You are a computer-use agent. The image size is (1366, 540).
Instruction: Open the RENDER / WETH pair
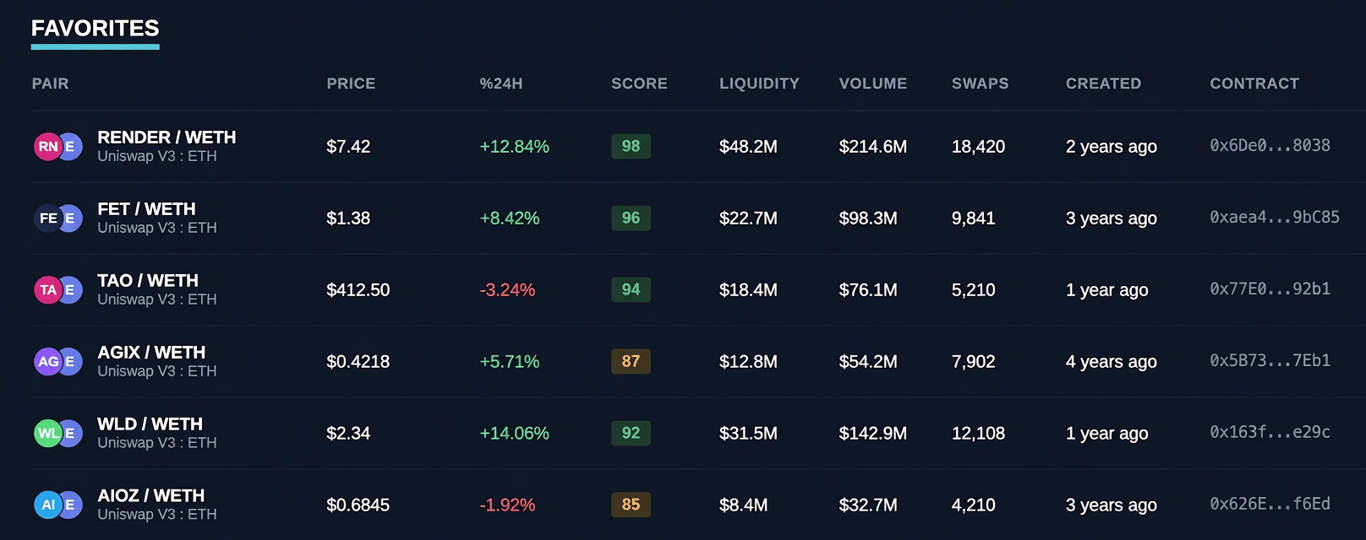(167, 137)
